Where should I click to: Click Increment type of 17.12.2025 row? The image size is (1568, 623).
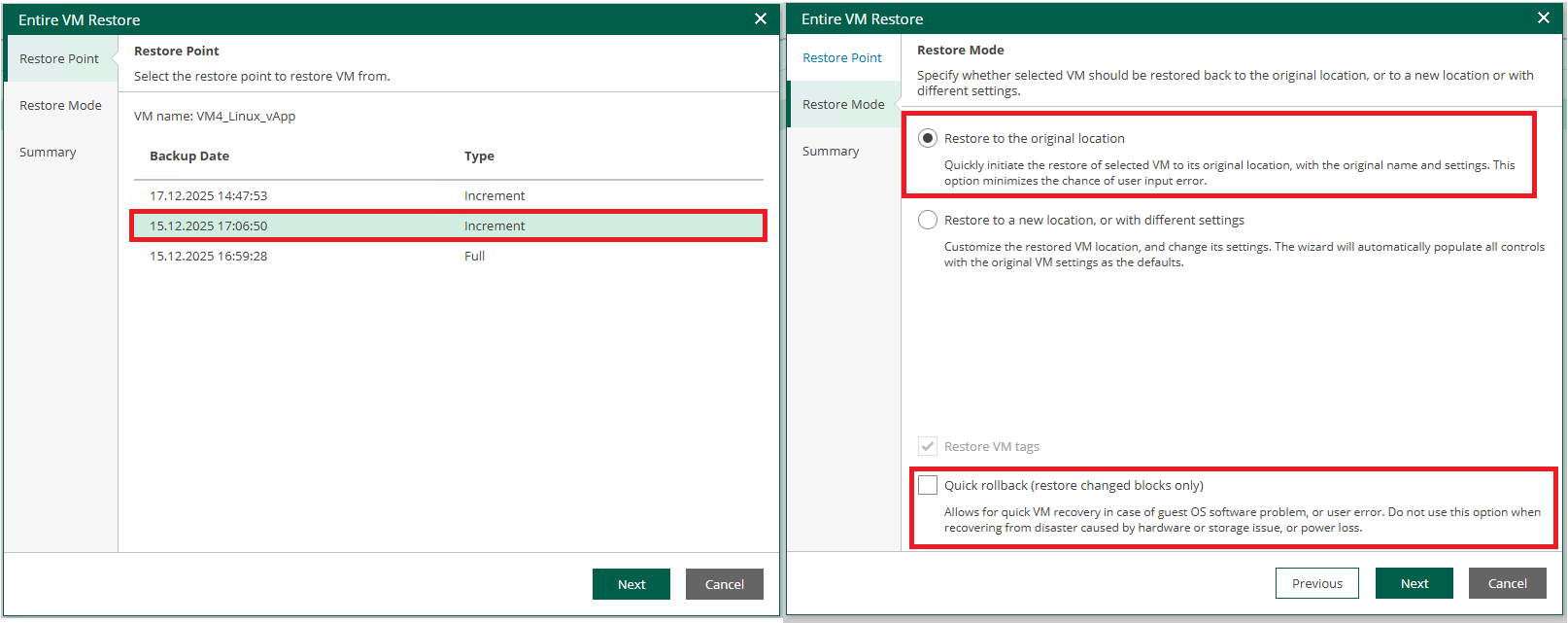pyautogui.click(x=494, y=195)
